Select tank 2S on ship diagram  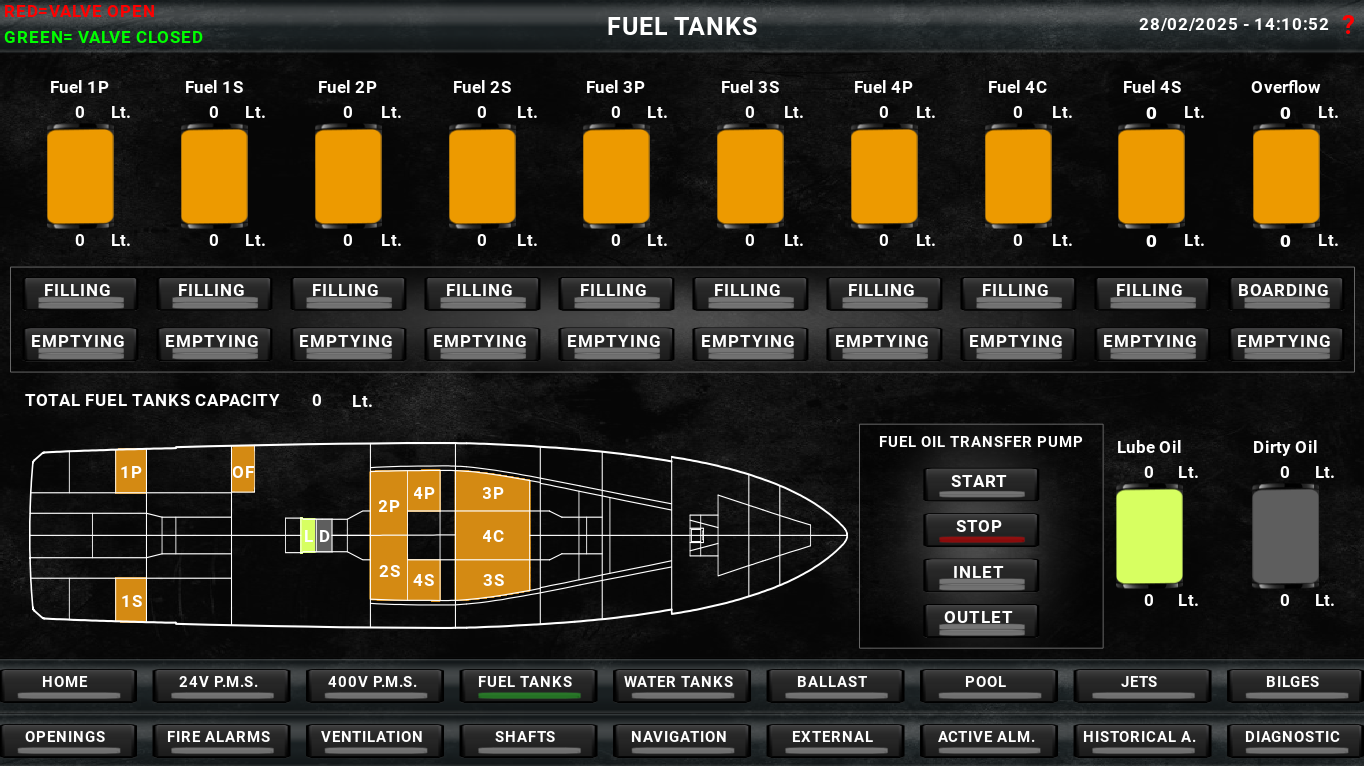(389, 570)
